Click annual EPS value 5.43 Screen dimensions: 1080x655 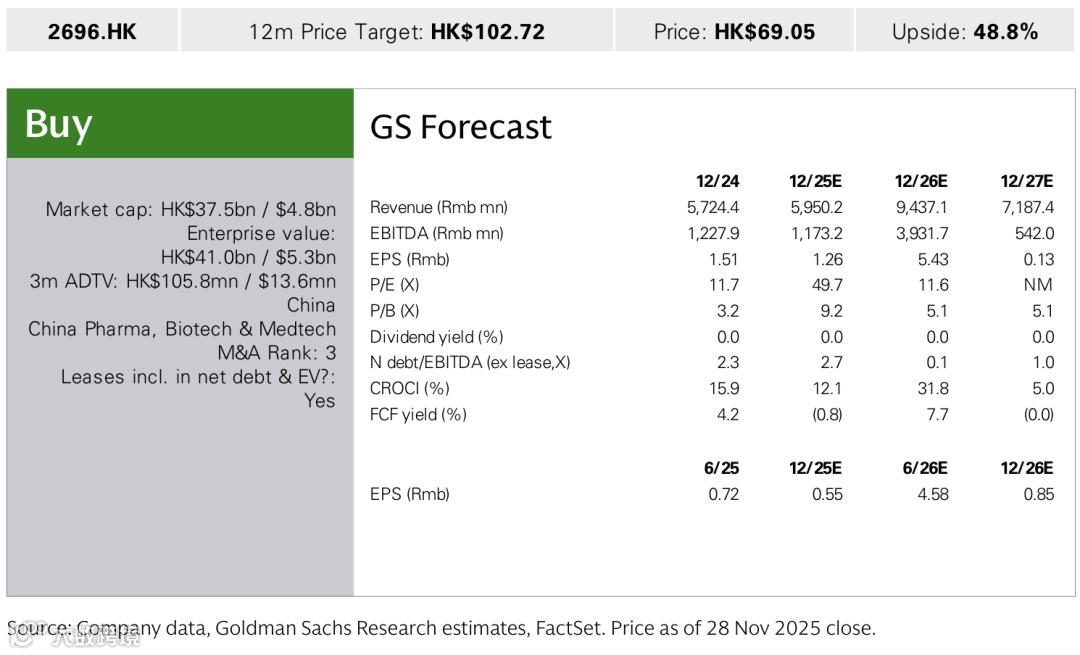click(x=933, y=260)
